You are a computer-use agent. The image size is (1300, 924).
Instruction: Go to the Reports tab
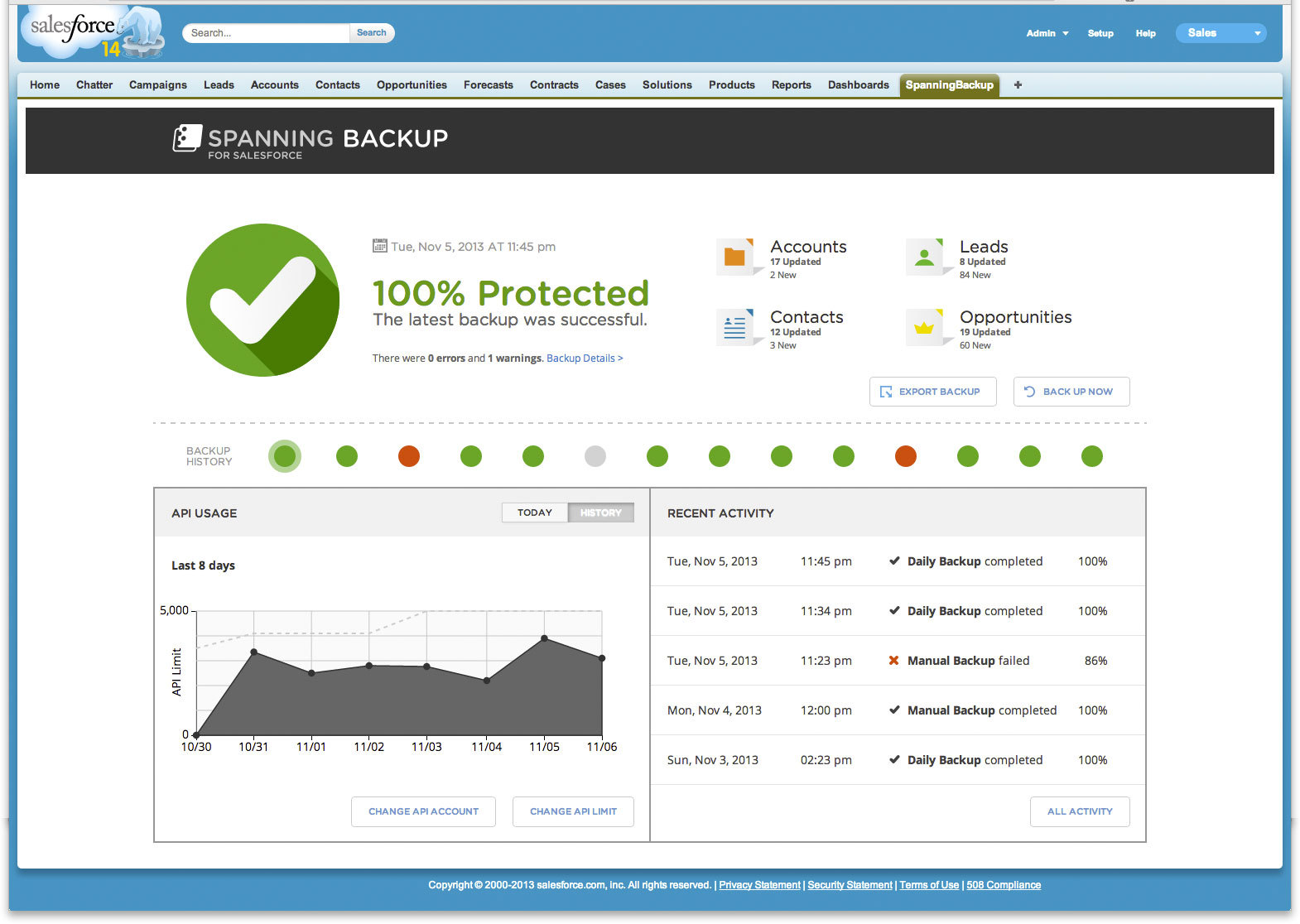click(792, 84)
